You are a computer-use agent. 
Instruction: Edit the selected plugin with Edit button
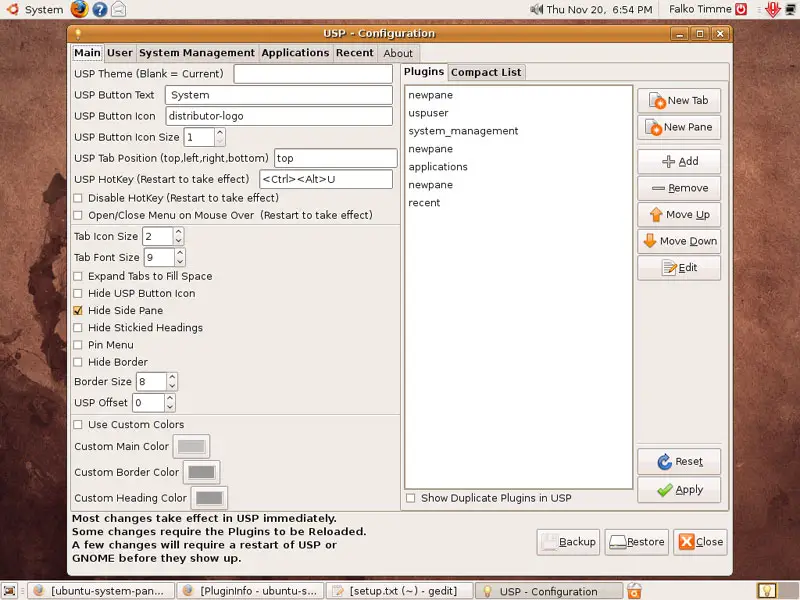pos(679,268)
